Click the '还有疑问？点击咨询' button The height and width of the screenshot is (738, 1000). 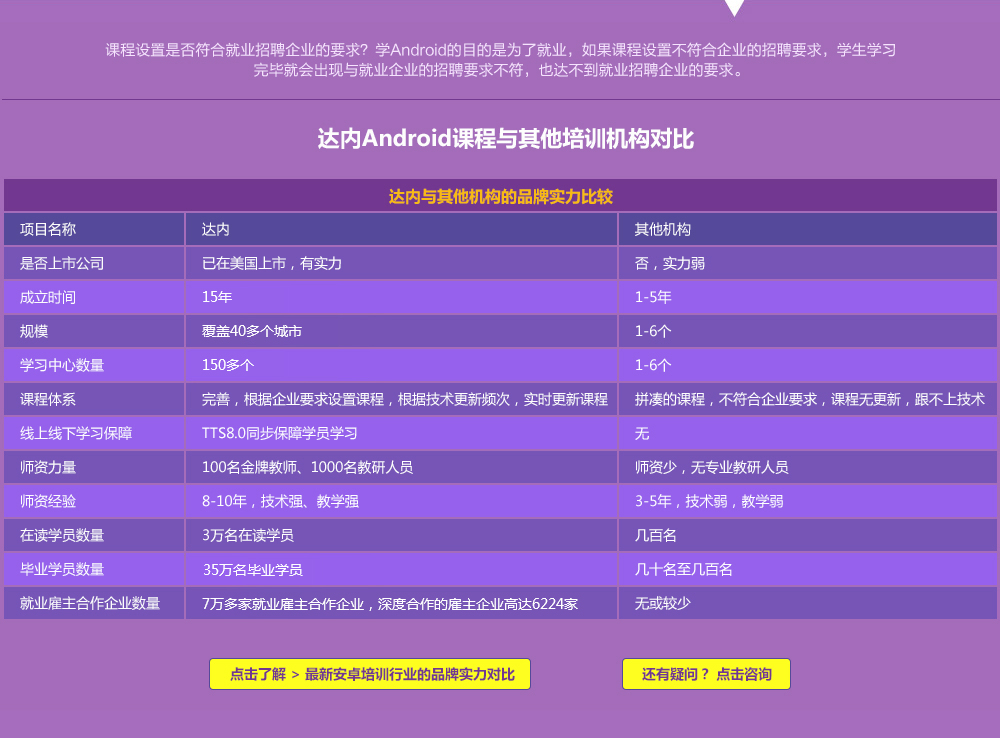706,674
